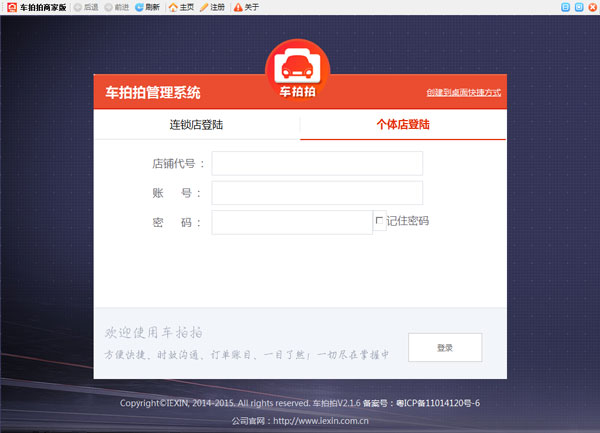Select the 个体店登陆 tab
Image resolution: width=600 pixels, height=433 pixels.
tap(403, 125)
